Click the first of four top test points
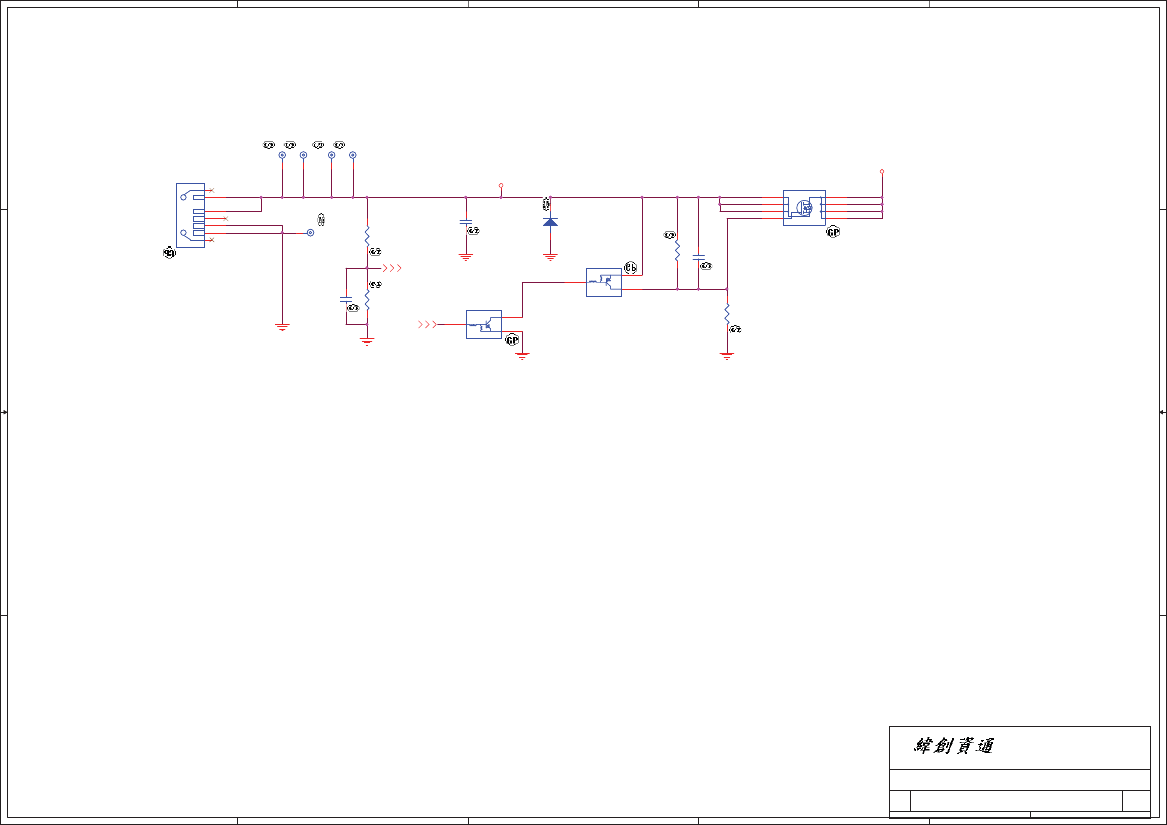1167x825 pixels. coord(282,155)
